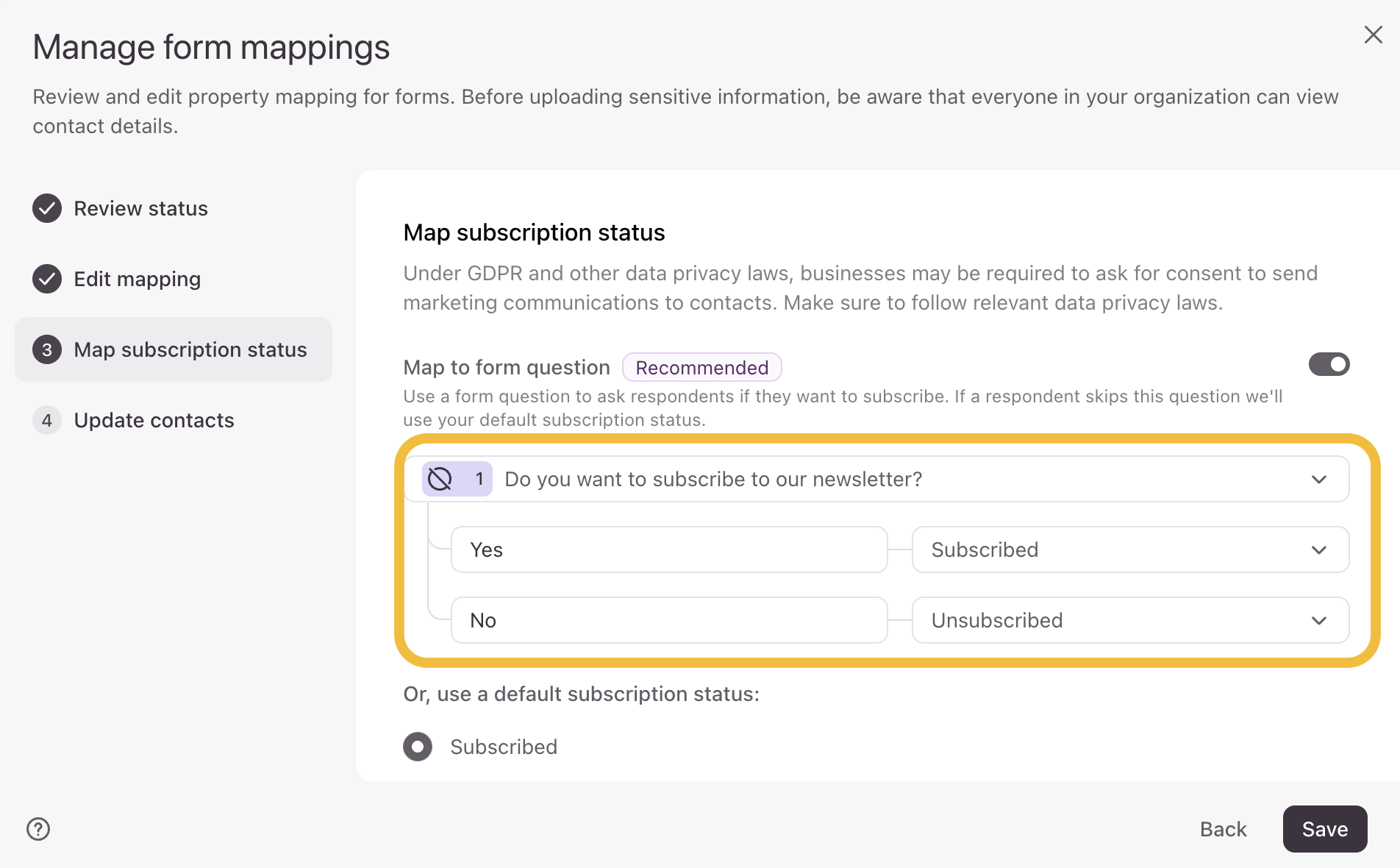The image size is (1400, 868).
Task: Click the step 4 number badge
Action: click(47, 420)
